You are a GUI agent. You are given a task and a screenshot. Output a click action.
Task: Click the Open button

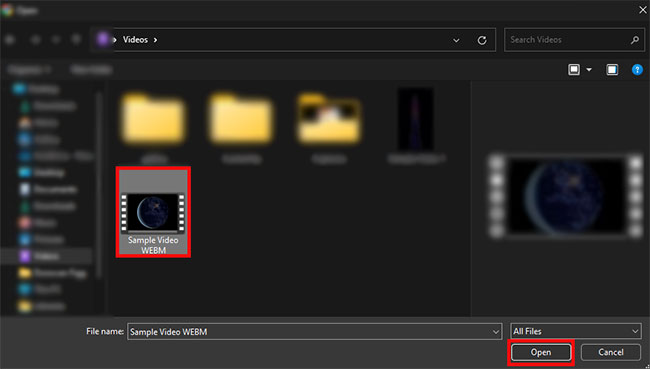pyautogui.click(x=541, y=352)
